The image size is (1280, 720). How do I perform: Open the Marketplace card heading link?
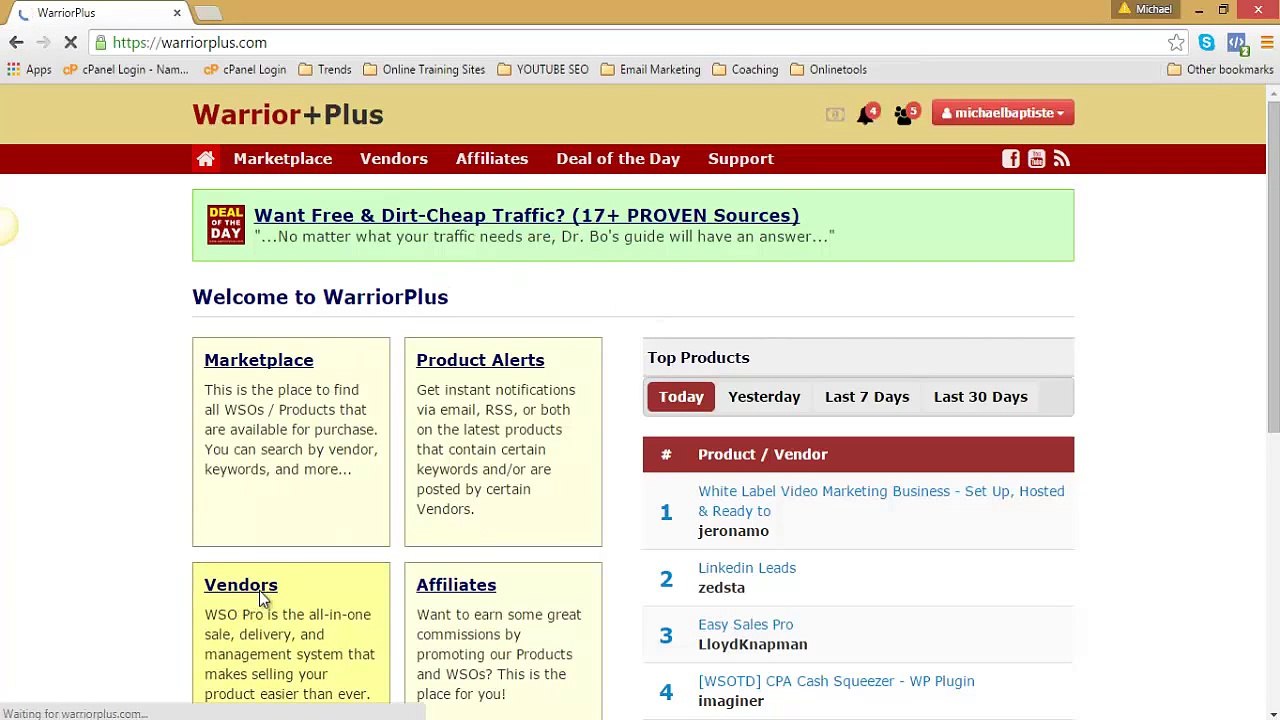tap(259, 360)
